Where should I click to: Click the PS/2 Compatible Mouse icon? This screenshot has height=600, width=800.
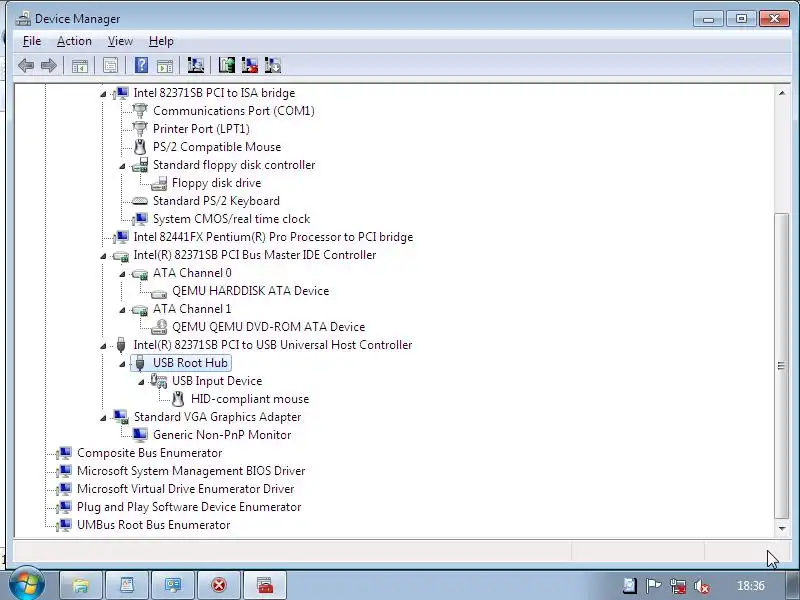click(140, 147)
